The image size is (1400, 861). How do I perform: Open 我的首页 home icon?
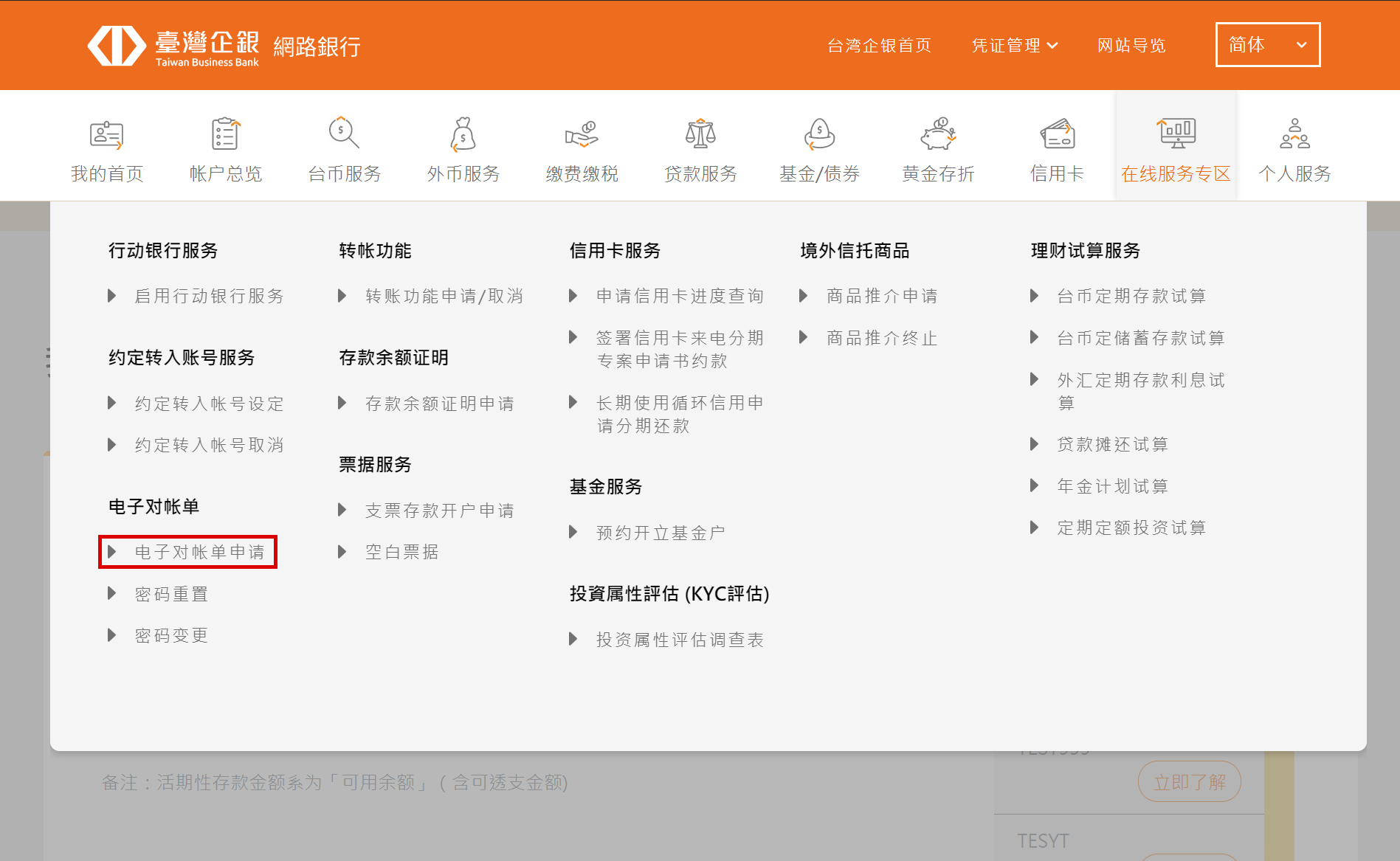107,134
